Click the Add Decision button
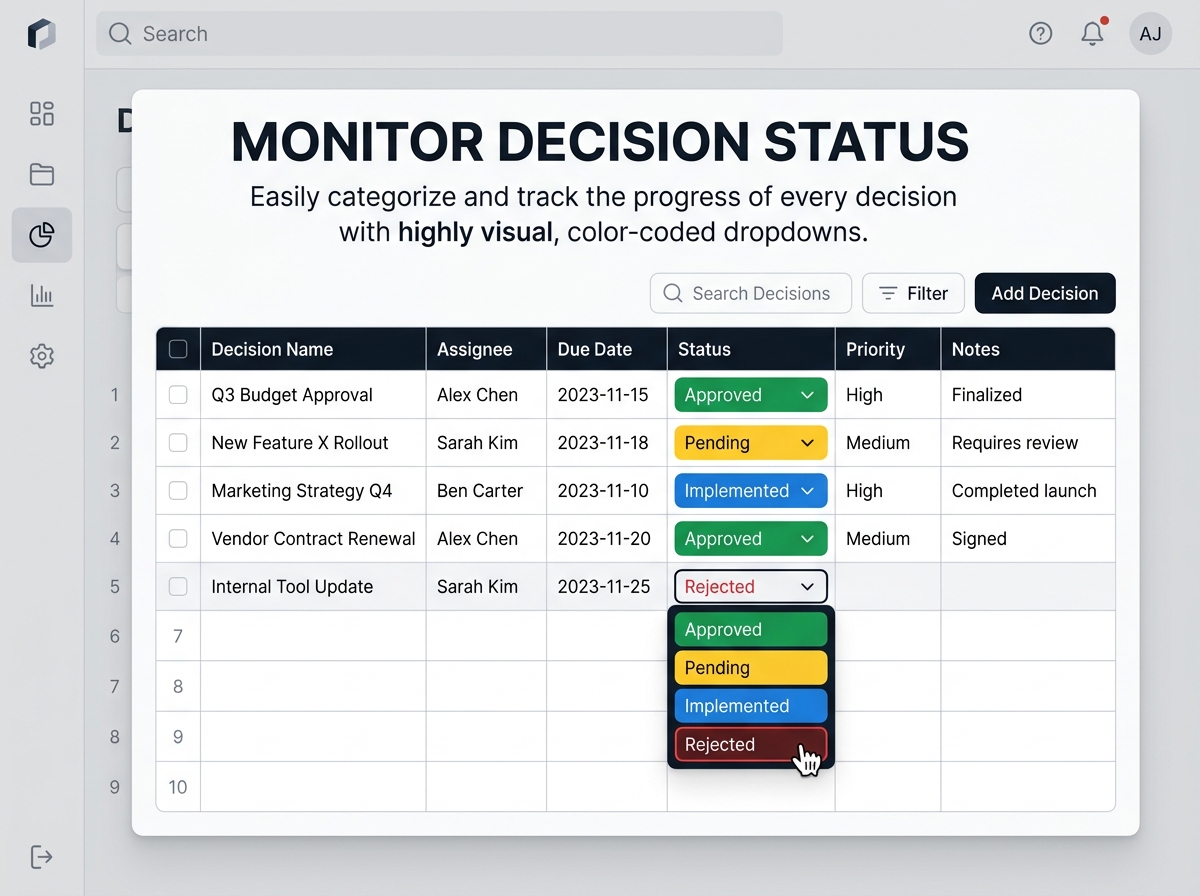This screenshot has width=1200, height=896. point(1044,293)
